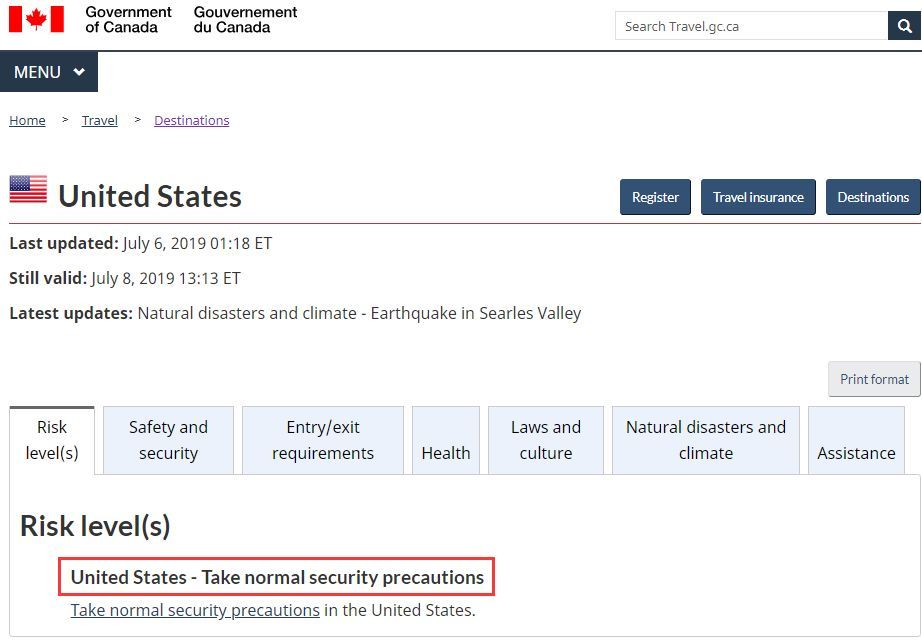Click the Take normal security precautions link
922x642 pixels.
click(195, 610)
